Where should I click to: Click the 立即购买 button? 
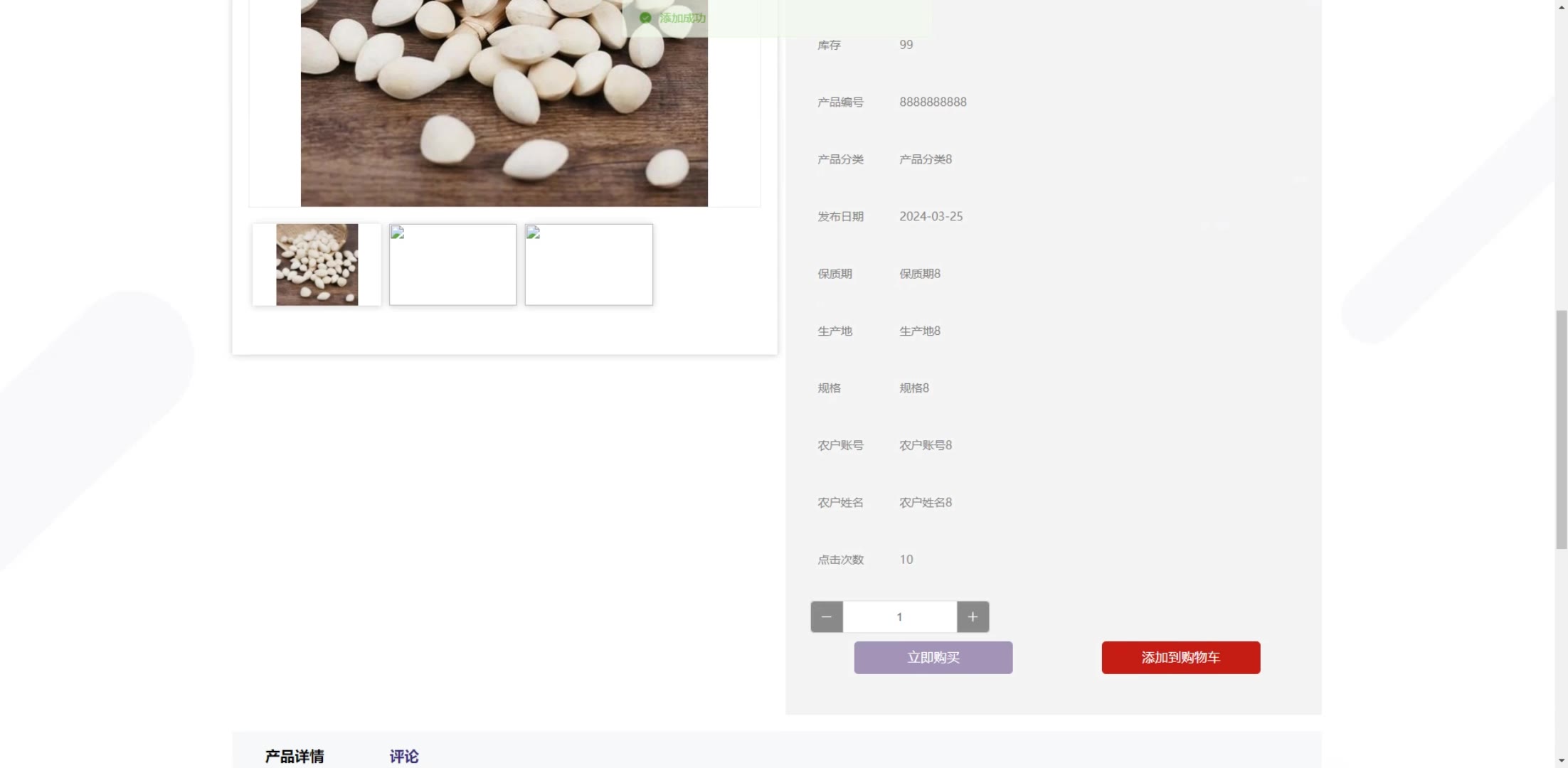pos(933,658)
